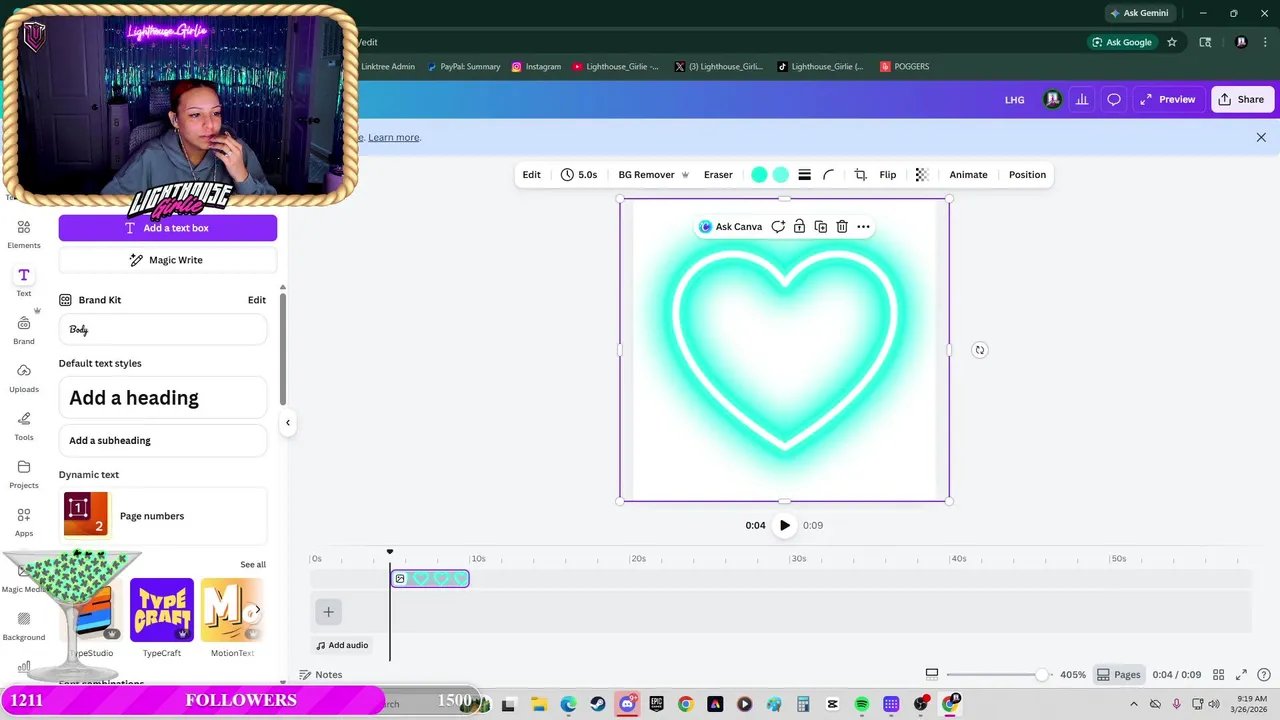
Task: Open the BG Remover tool
Action: (x=654, y=175)
